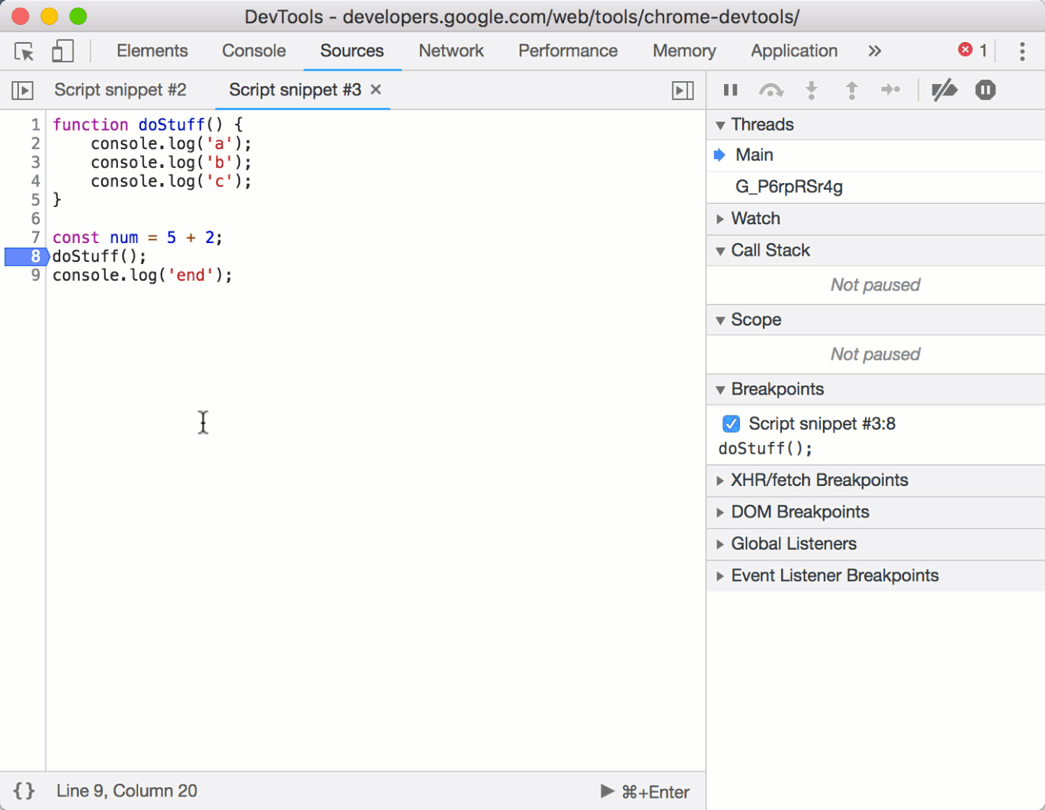The image size is (1045, 810).
Task: Select the Sources tab
Action: coord(352,51)
